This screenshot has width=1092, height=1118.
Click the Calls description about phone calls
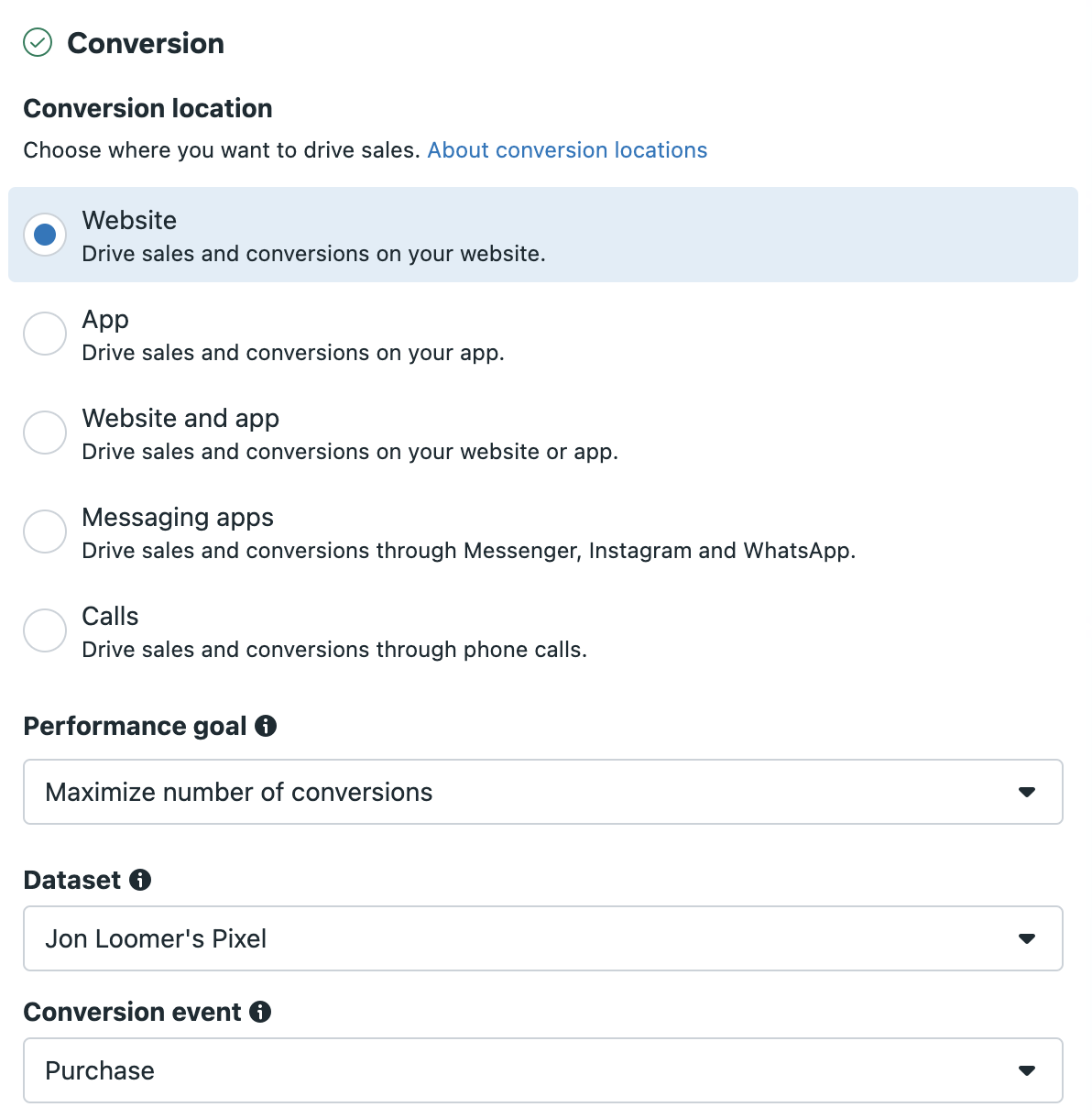pos(334,650)
